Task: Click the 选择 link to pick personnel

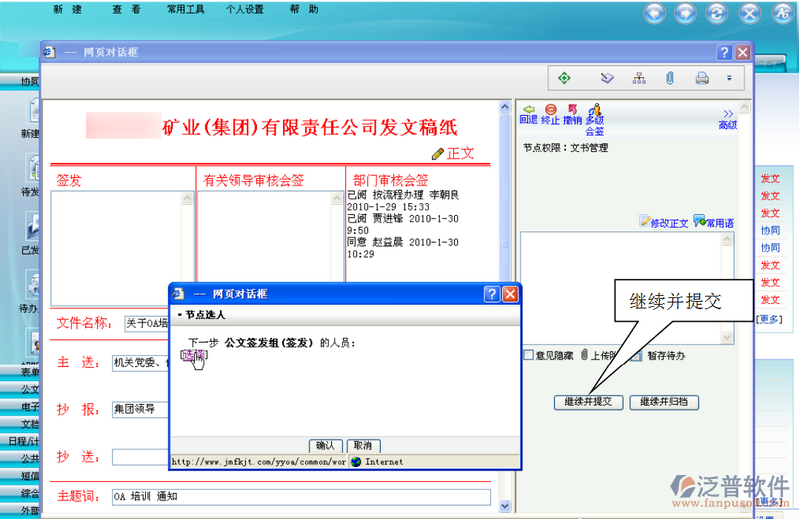Action: (193, 355)
